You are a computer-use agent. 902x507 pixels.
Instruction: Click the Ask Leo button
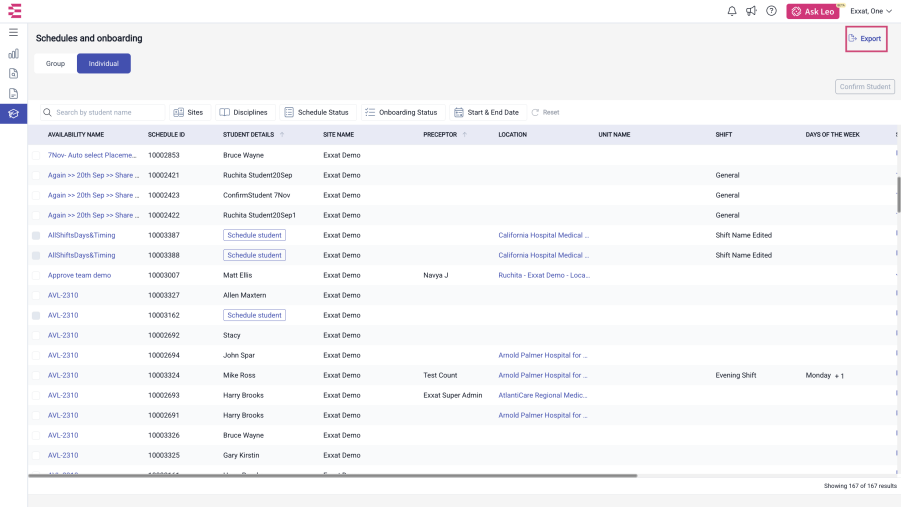click(x=813, y=12)
